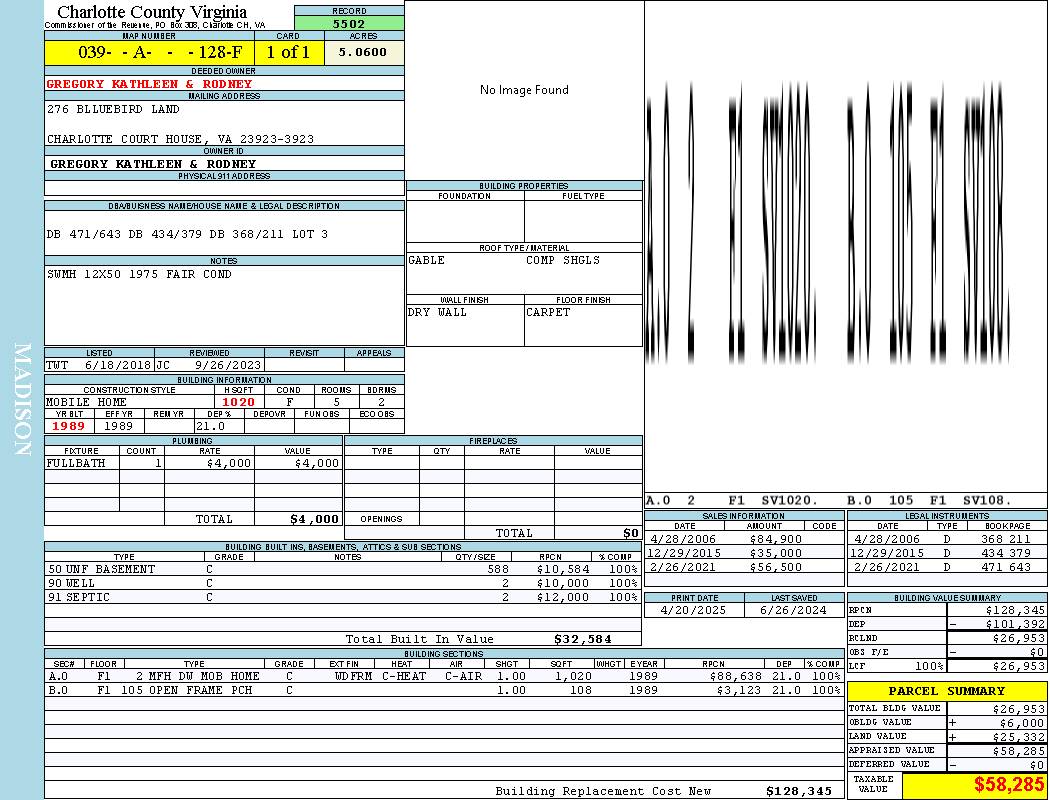Click roof type GABLE
The image size is (1050, 800).
click(427, 260)
